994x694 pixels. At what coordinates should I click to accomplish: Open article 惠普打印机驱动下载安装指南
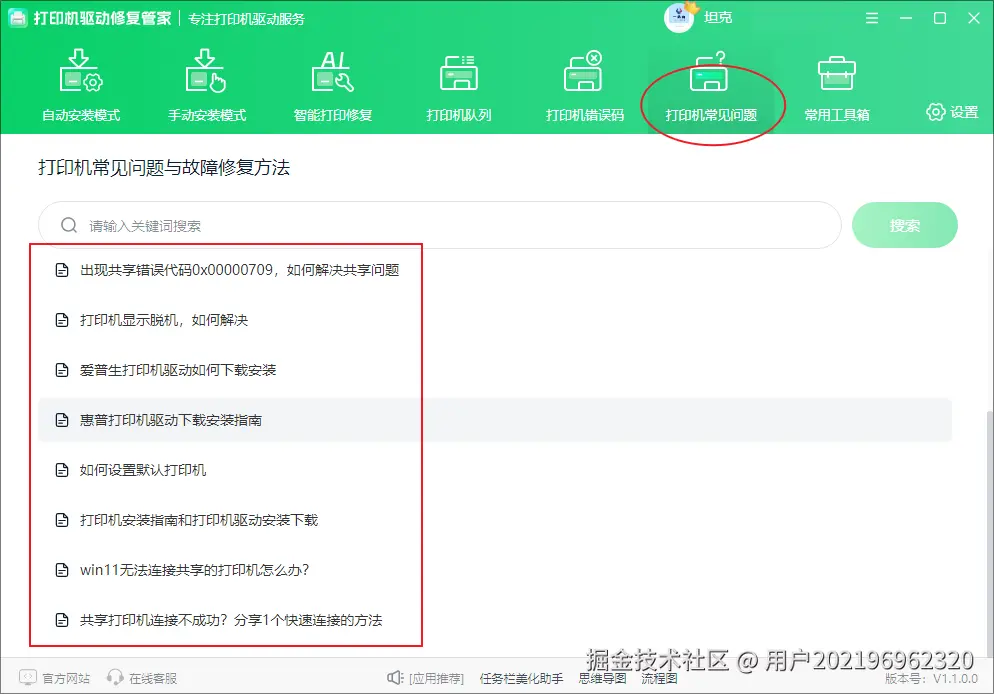click(171, 420)
